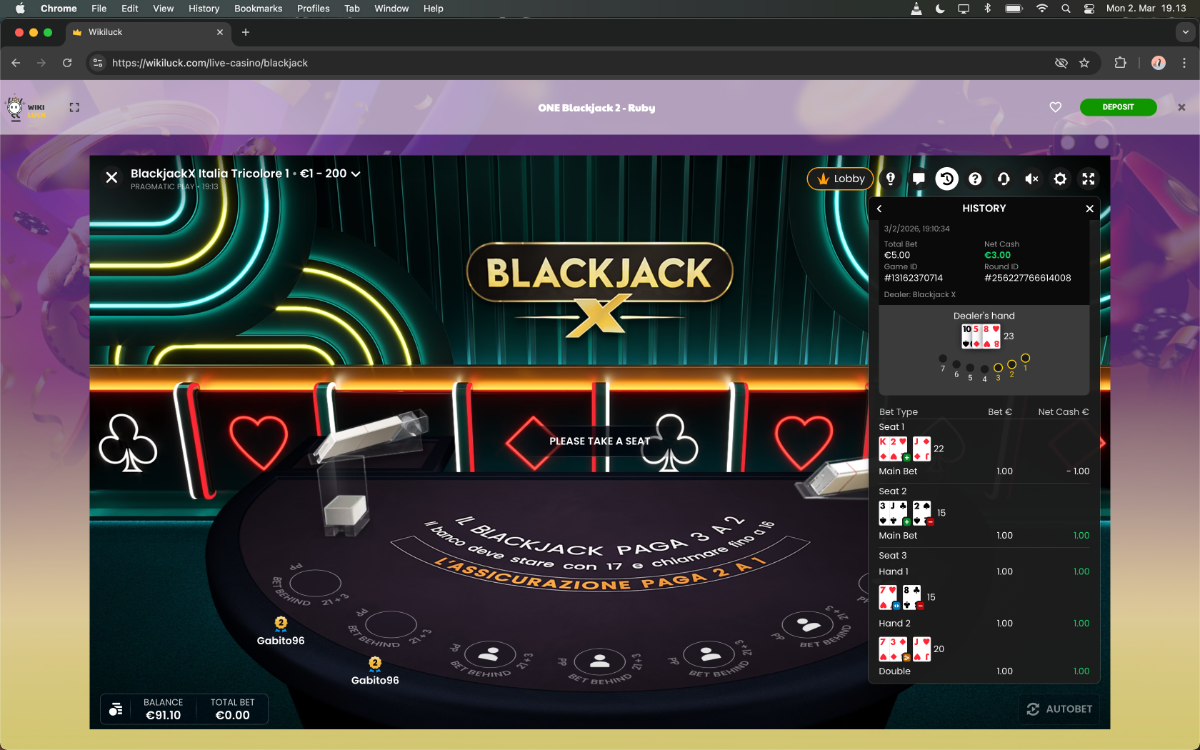This screenshot has width=1200, height=750.
Task: Click the browser address bar URL
Action: coord(210,62)
